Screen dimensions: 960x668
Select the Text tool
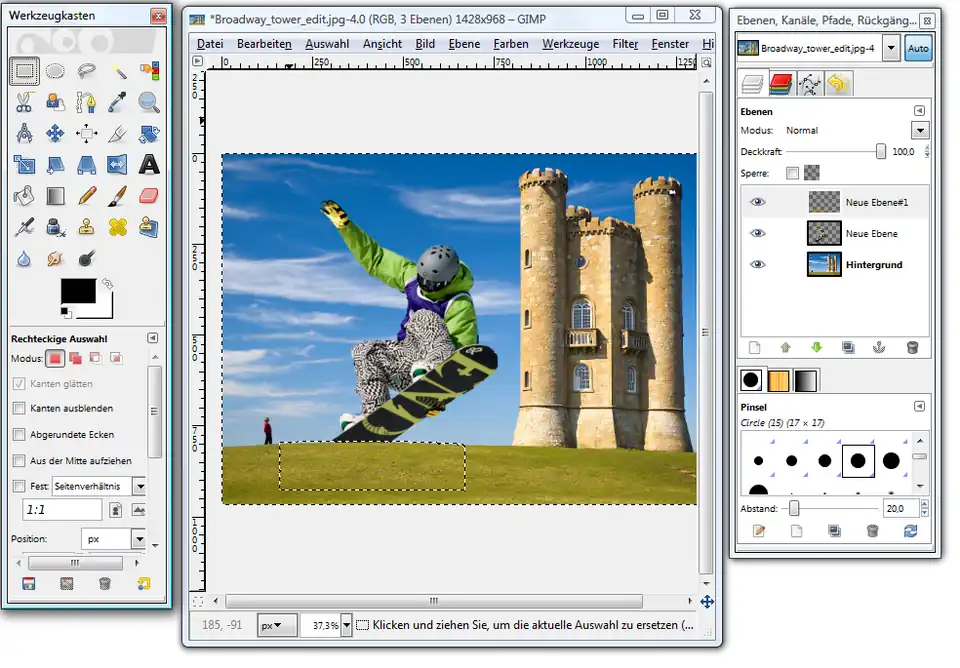(149, 164)
